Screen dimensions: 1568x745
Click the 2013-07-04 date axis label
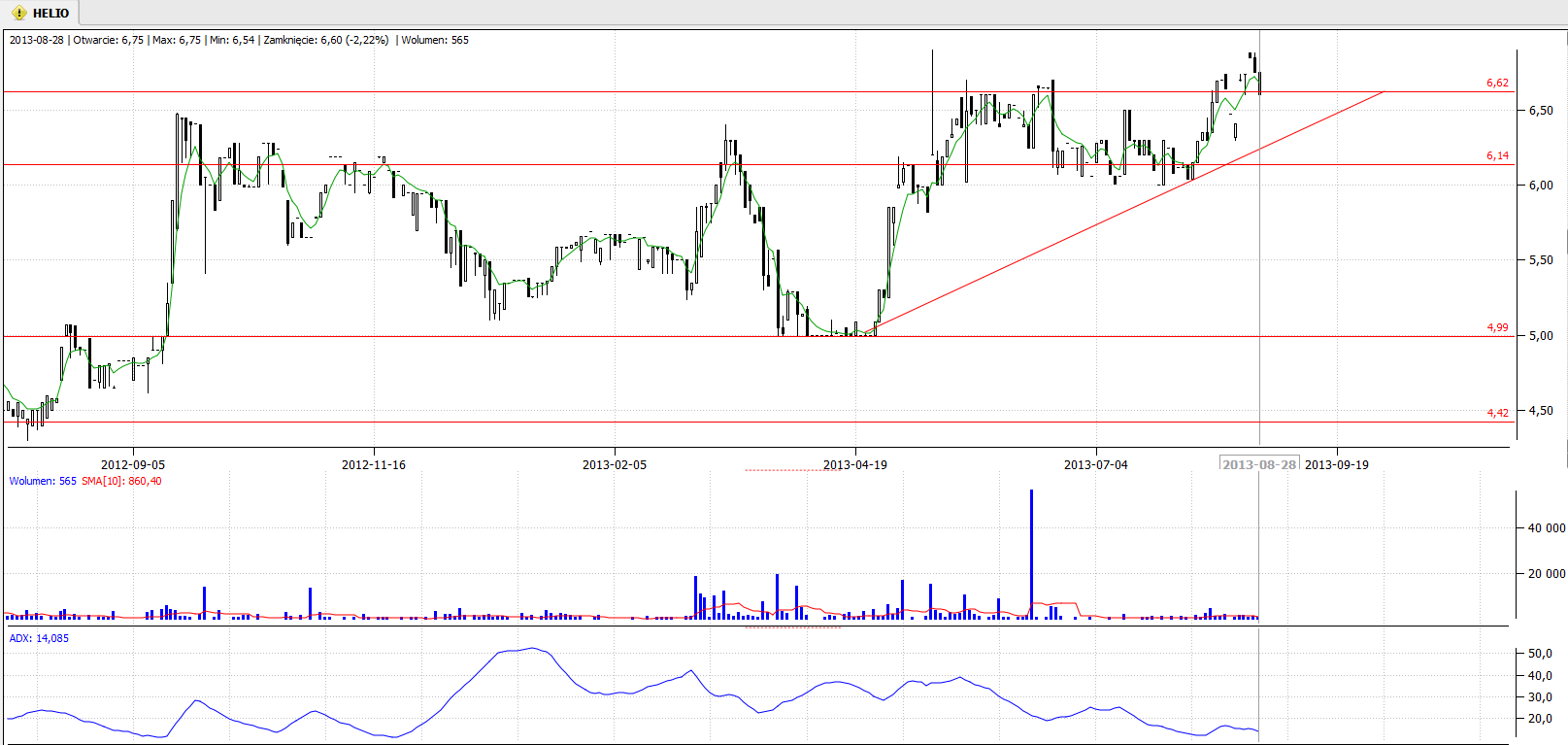(x=1096, y=465)
